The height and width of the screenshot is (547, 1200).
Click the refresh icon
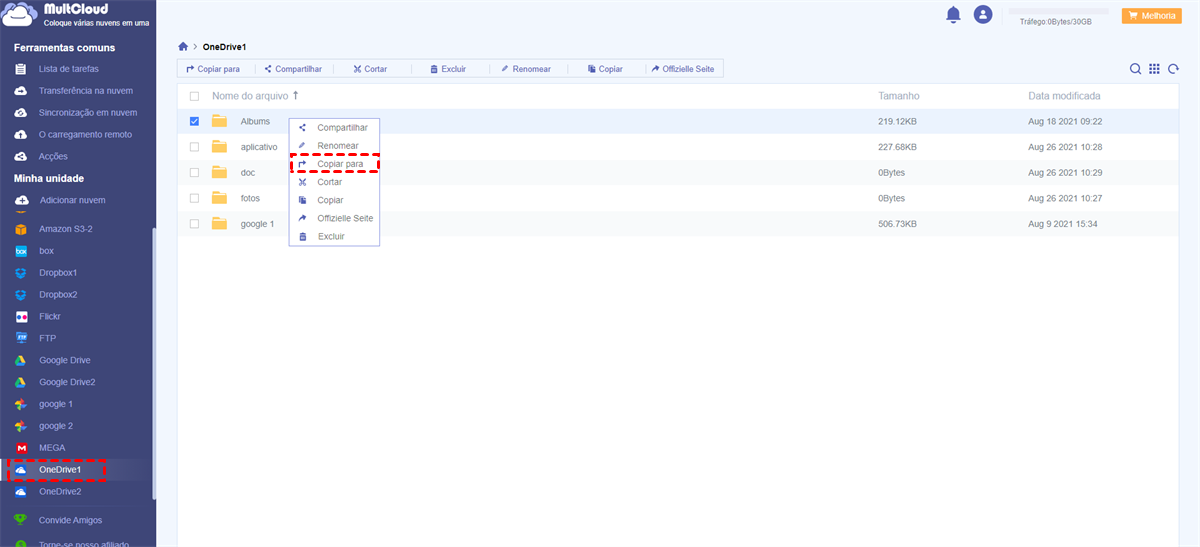[x=1173, y=69]
